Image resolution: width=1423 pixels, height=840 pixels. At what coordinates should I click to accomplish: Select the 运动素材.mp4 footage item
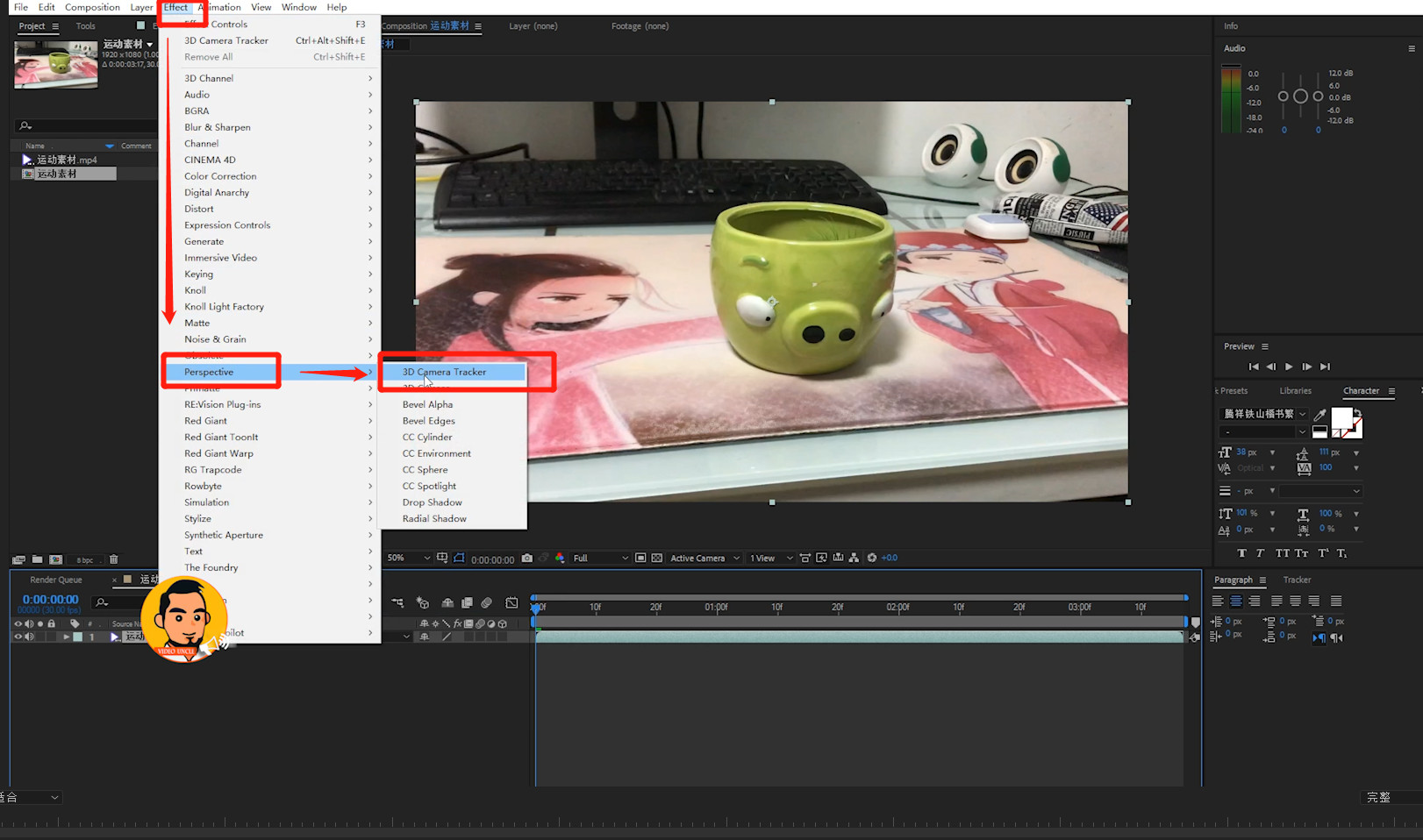coord(67,160)
